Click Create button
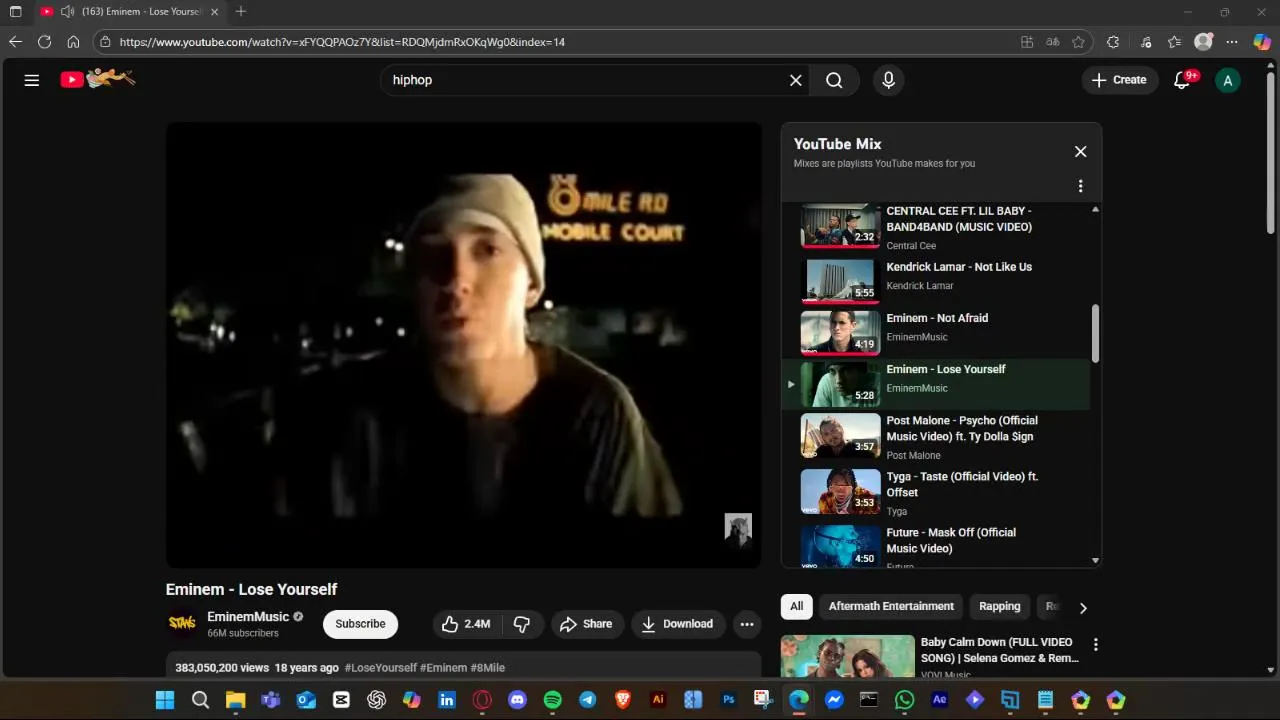 [x=1119, y=80]
